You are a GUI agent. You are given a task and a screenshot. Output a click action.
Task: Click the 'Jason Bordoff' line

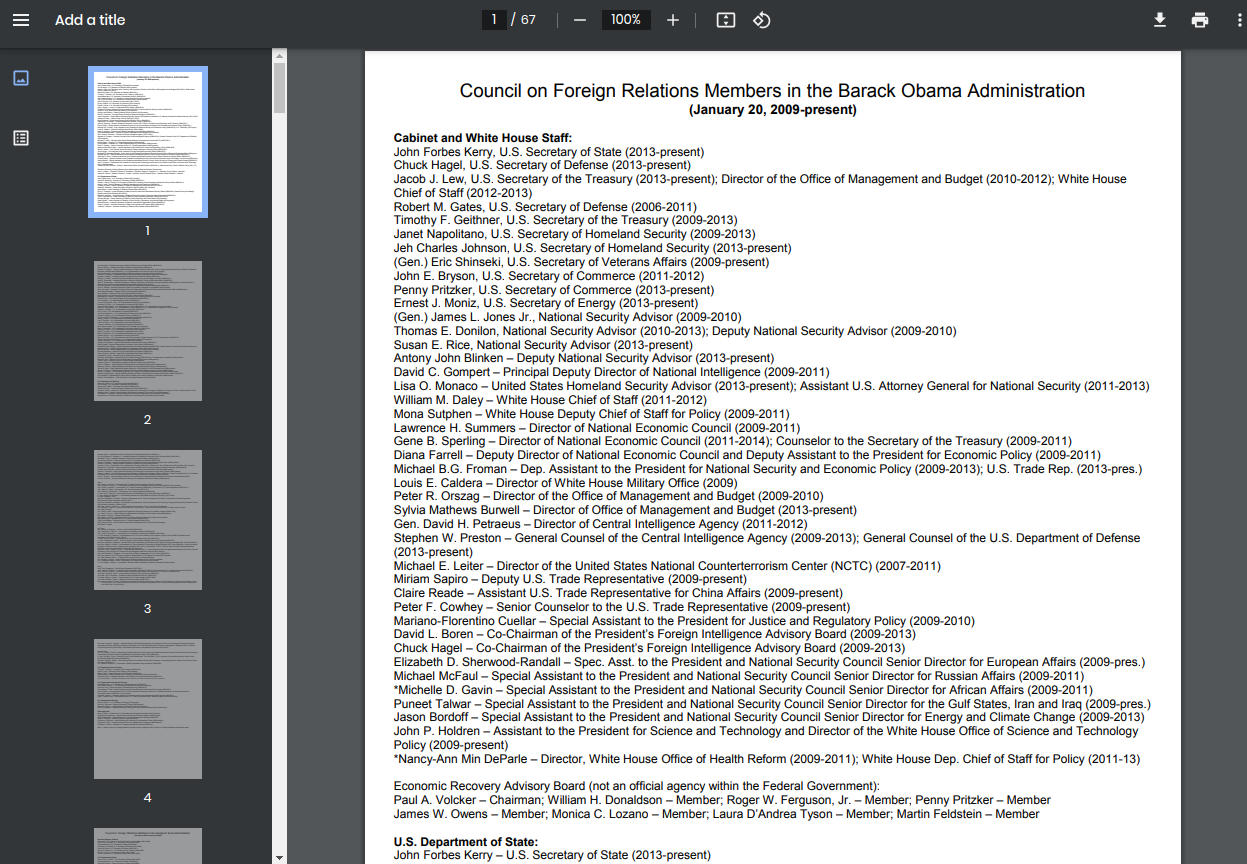pos(769,717)
